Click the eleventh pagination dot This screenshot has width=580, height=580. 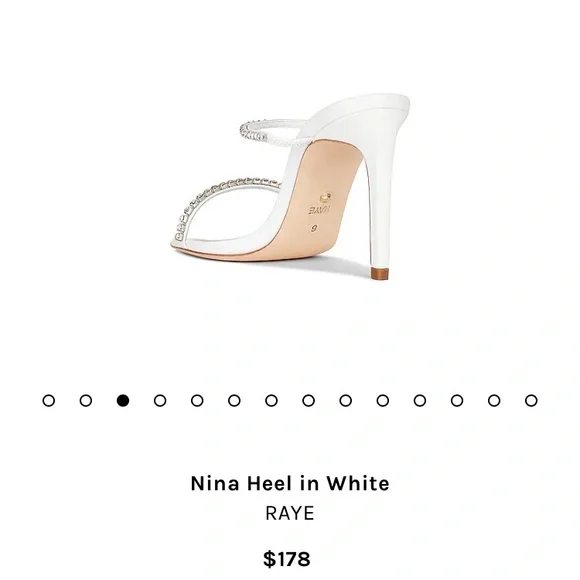pyautogui.click(x=420, y=401)
